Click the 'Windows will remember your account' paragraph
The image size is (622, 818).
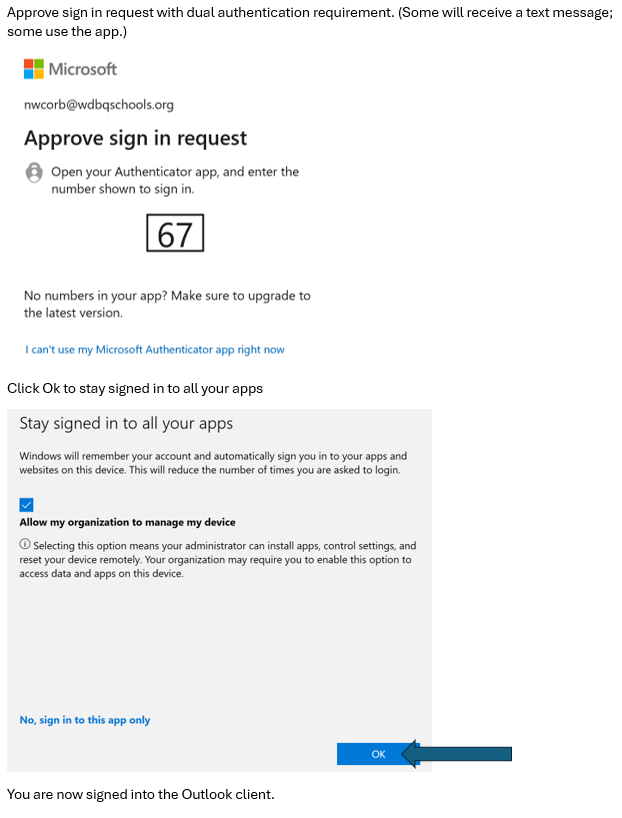coord(213,462)
